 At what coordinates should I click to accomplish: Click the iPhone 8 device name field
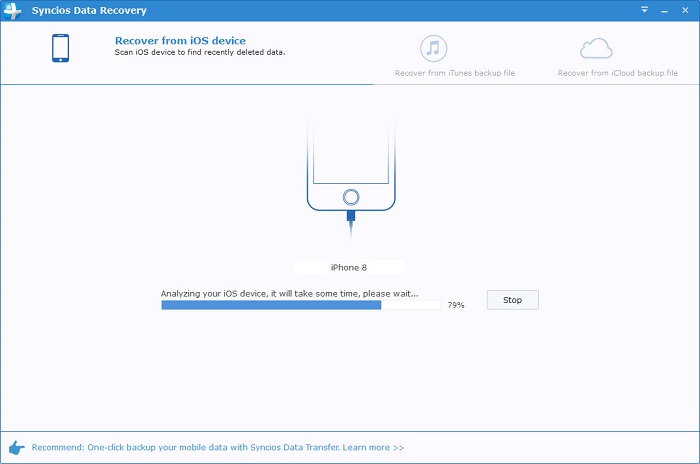point(349,268)
